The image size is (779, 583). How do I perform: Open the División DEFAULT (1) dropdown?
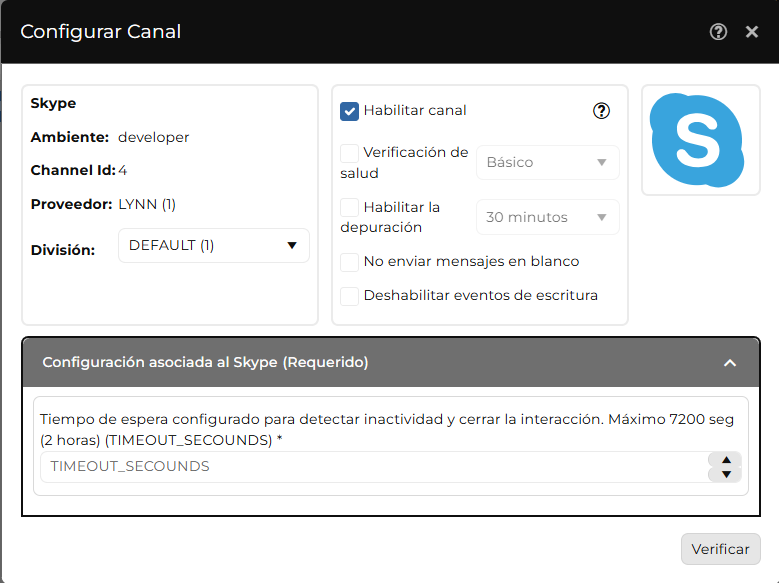point(214,246)
